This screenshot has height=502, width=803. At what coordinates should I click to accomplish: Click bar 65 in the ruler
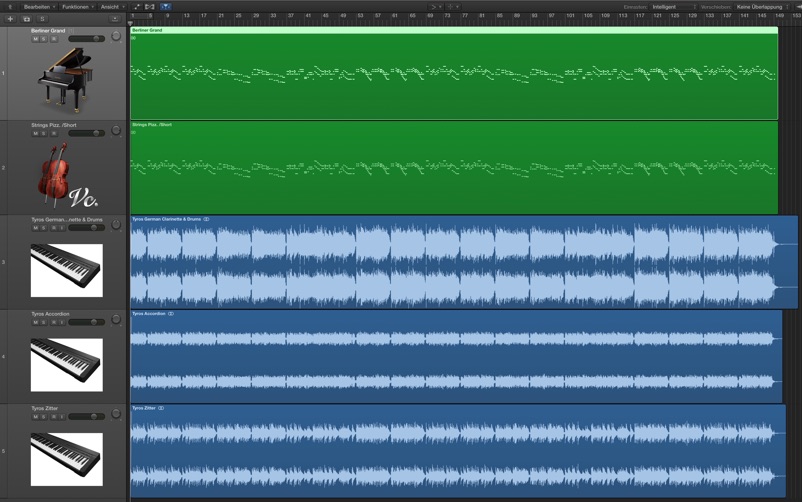(x=412, y=16)
